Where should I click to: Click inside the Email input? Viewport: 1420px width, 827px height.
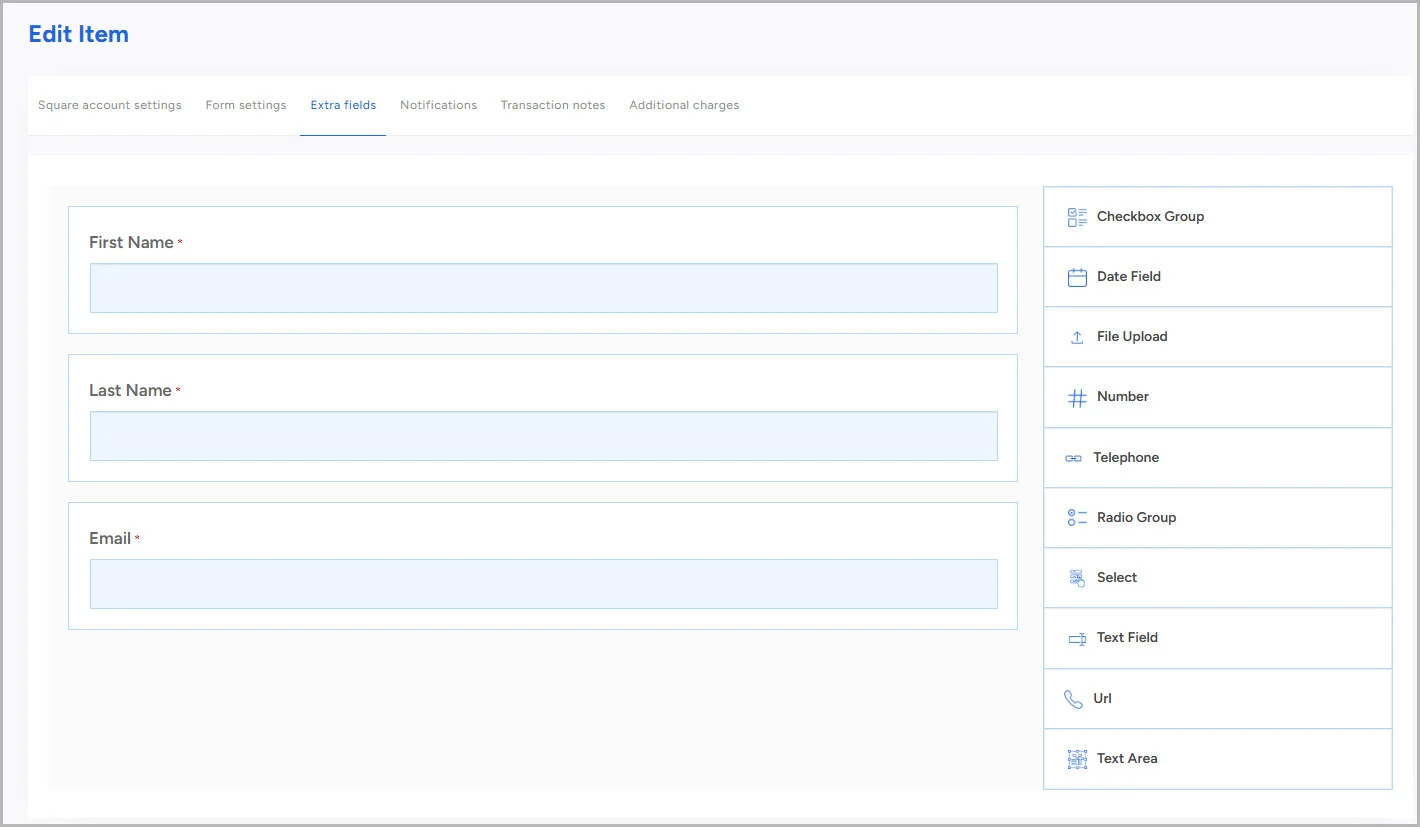point(544,584)
